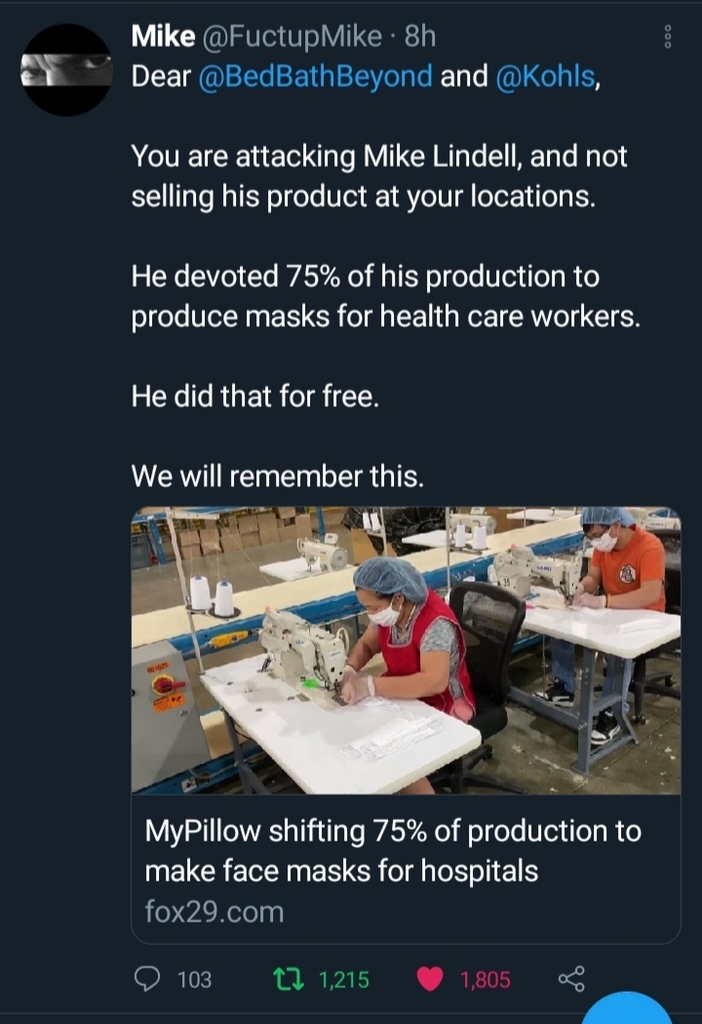
Task: Tap the display name Mike
Action: pos(163,37)
